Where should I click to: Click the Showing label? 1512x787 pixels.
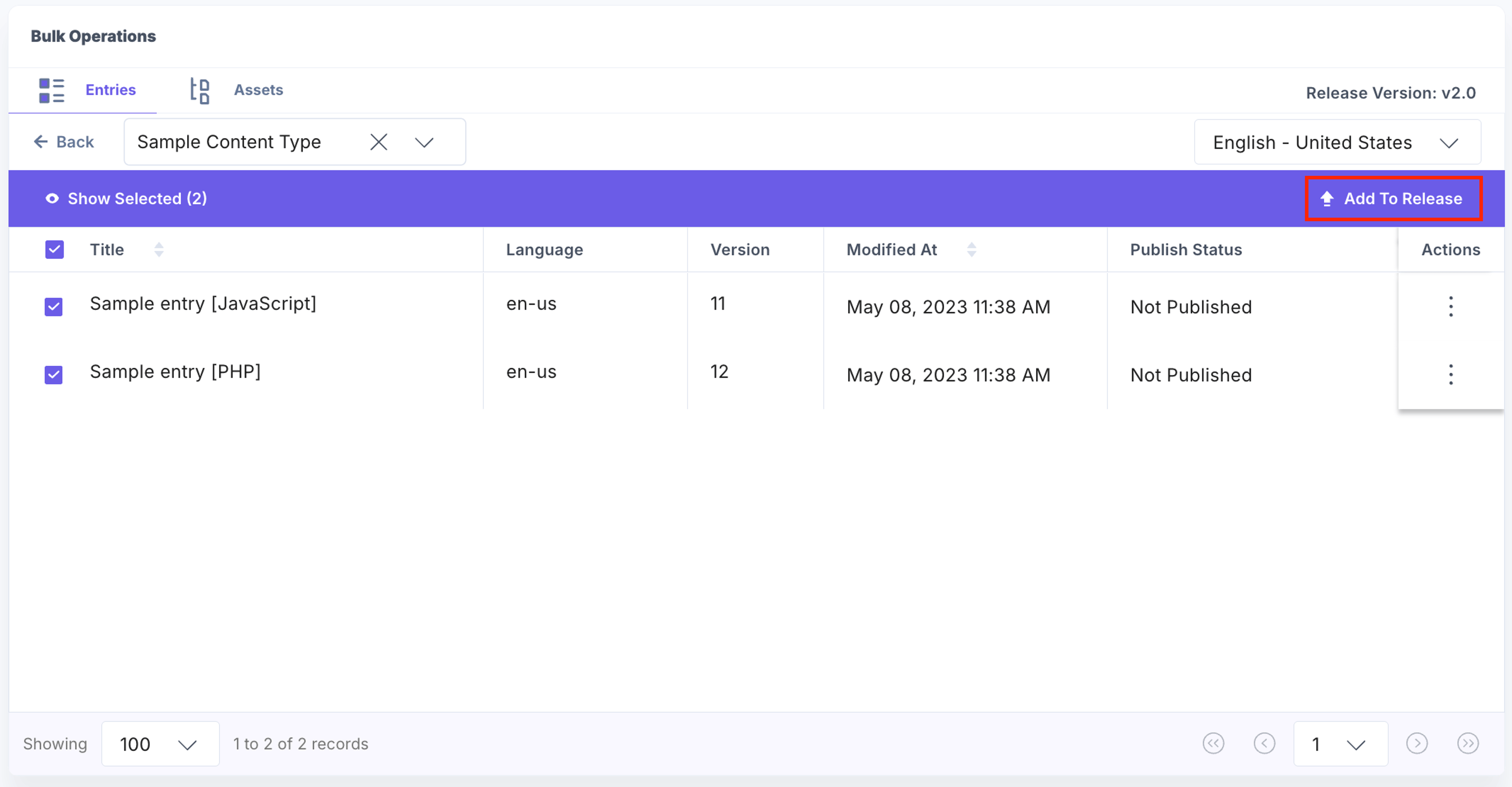[x=55, y=744]
